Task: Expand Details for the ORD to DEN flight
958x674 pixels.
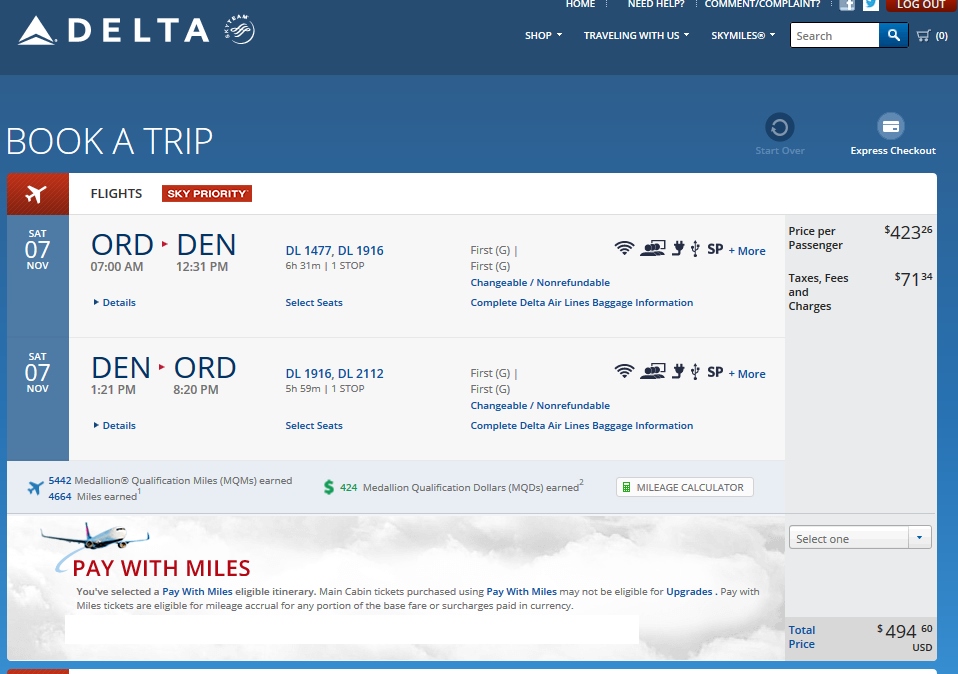Action: 115,302
